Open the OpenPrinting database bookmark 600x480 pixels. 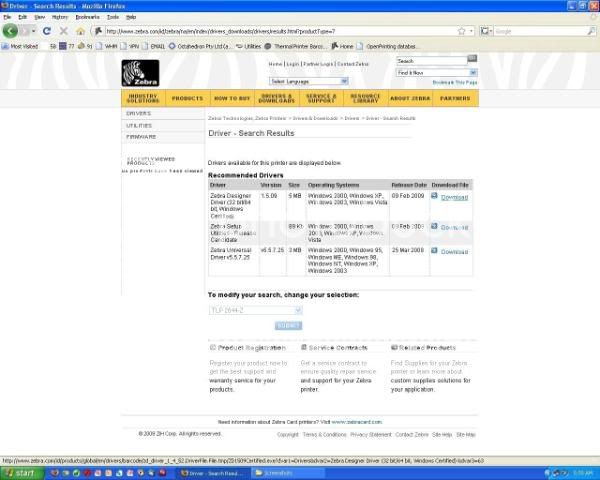[387, 46]
